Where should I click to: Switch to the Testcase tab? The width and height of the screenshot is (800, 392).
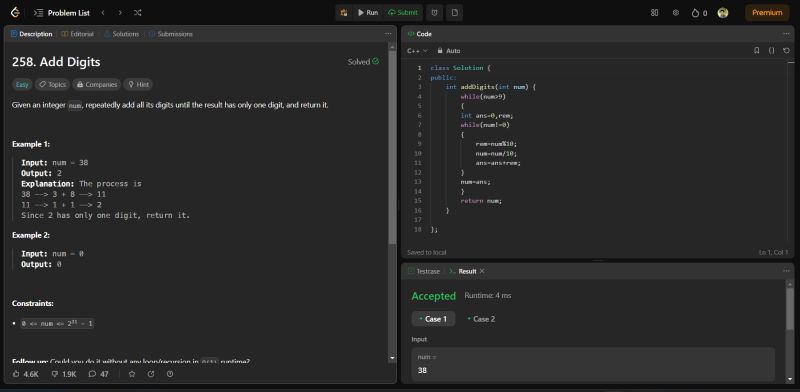(423, 272)
